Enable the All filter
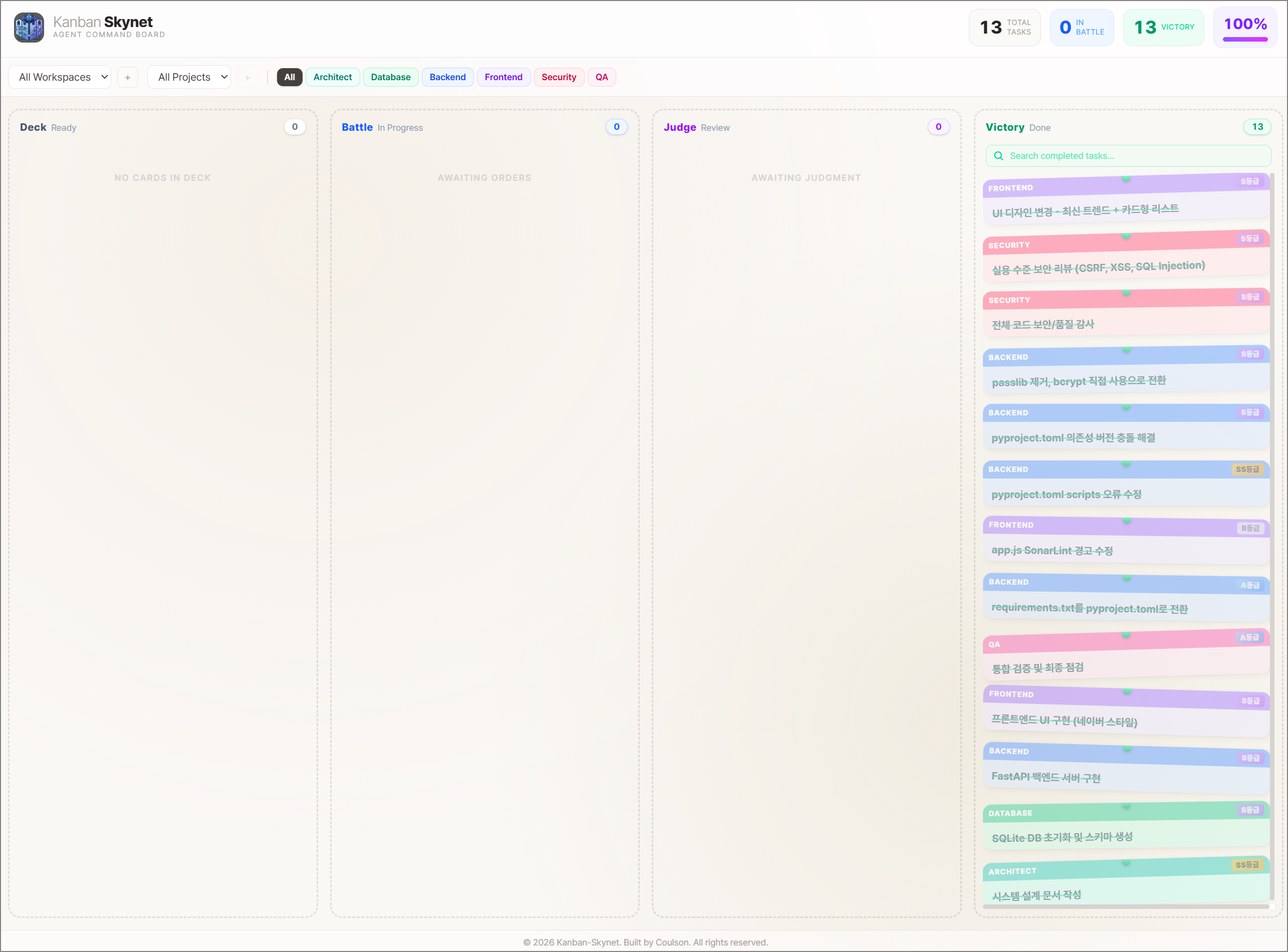Image resolution: width=1288 pixels, height=952 pixels. click(x=289, y=77)
